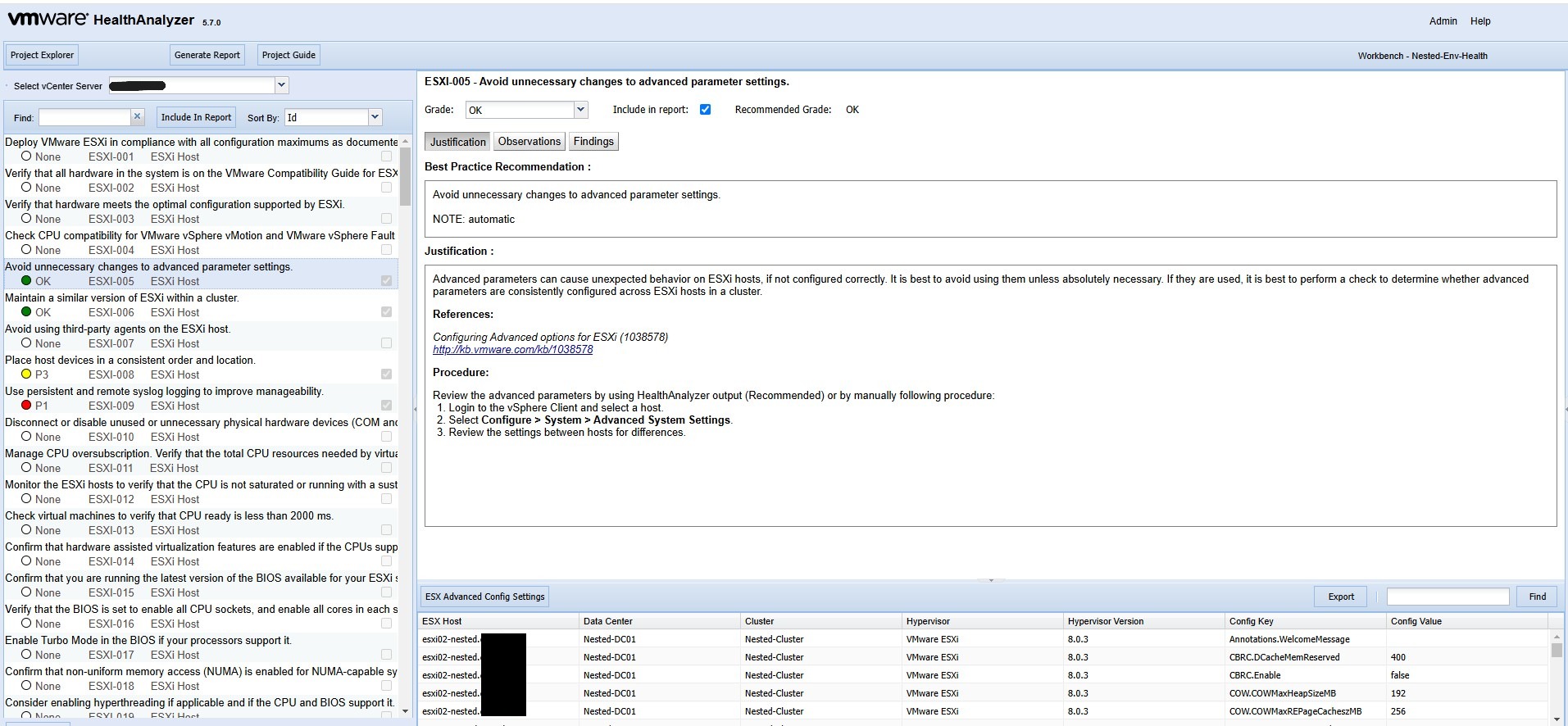The width and height of the screenshot is (1568, 726).
Task: Click the config table vertical scrollbar thumb
Action: [x=1557, y=651]
